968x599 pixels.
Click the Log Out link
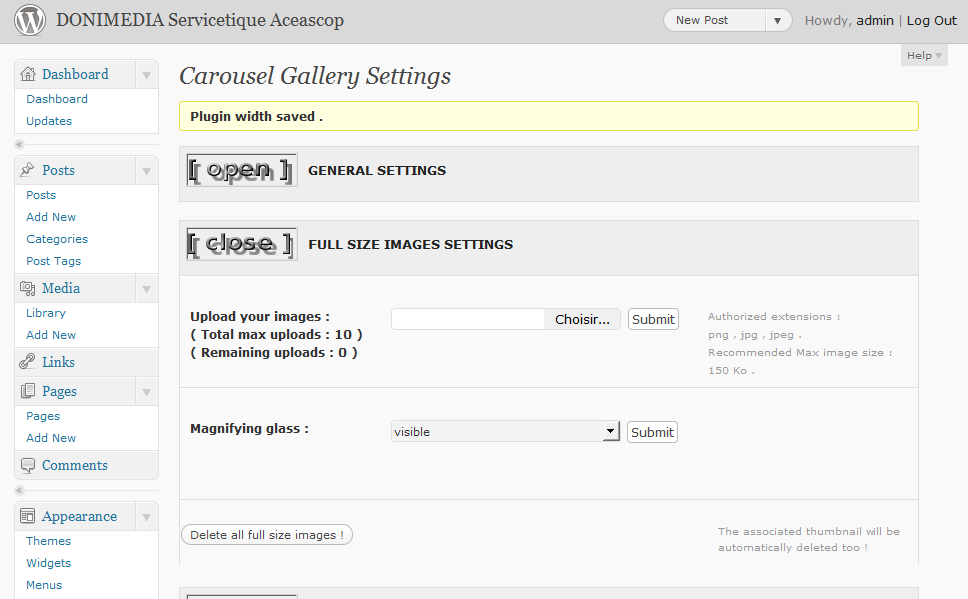tap(932, 20)
